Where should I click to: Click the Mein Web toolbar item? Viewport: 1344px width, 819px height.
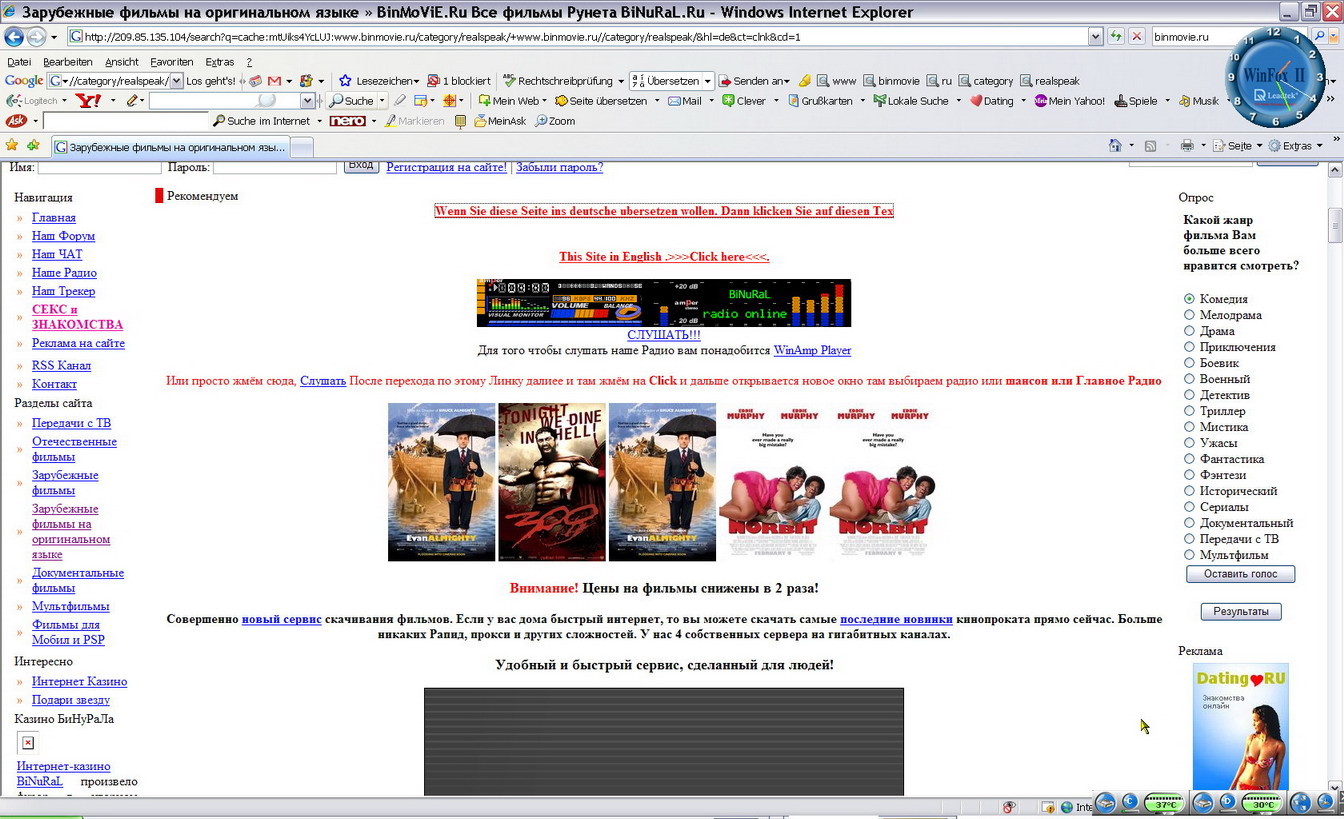point(509,101)
